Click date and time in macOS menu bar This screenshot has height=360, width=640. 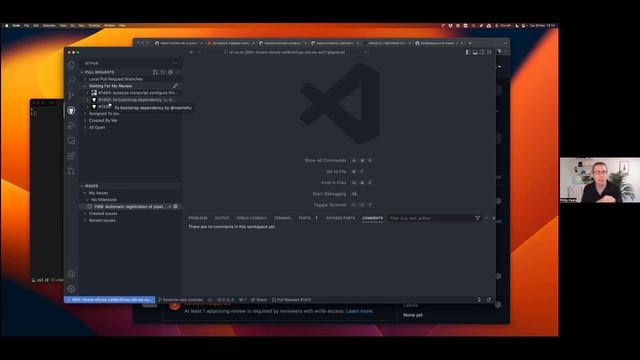coord(542,25)
